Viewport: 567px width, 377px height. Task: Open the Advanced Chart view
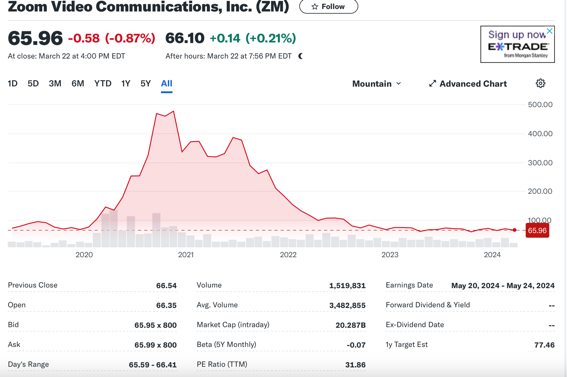[468, 84]
